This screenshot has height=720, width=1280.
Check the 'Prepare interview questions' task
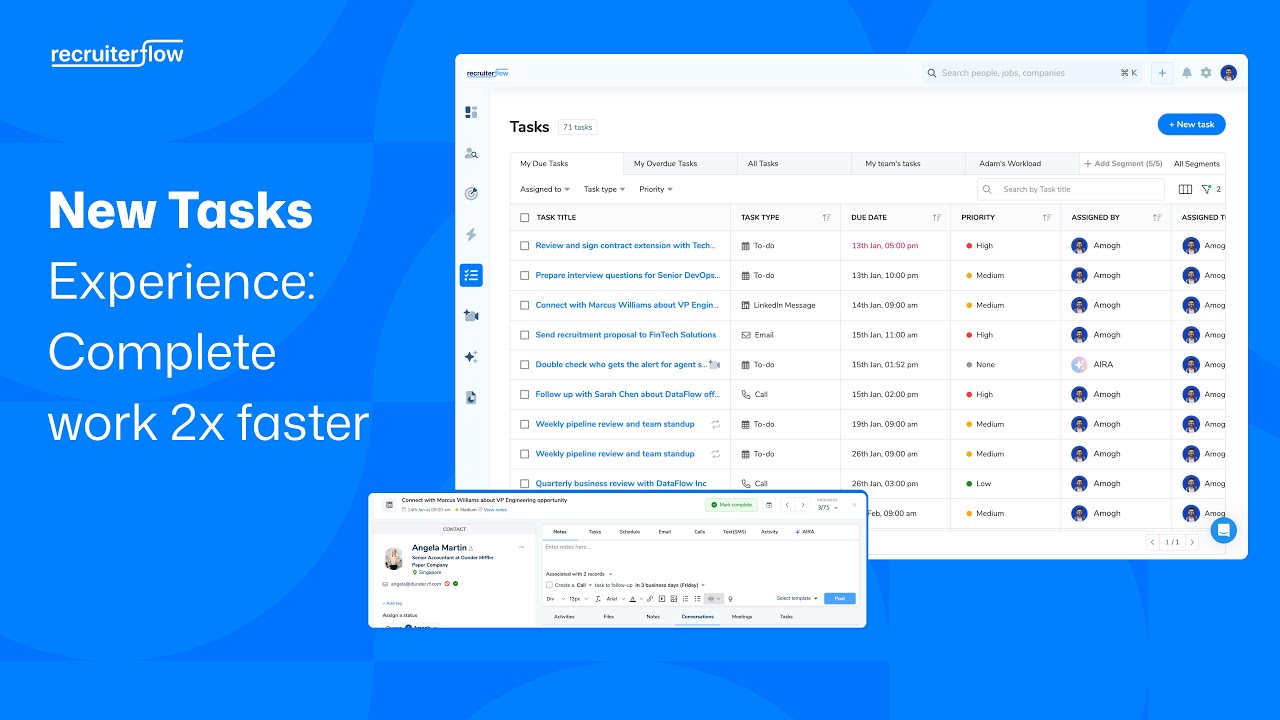[524, 275]
